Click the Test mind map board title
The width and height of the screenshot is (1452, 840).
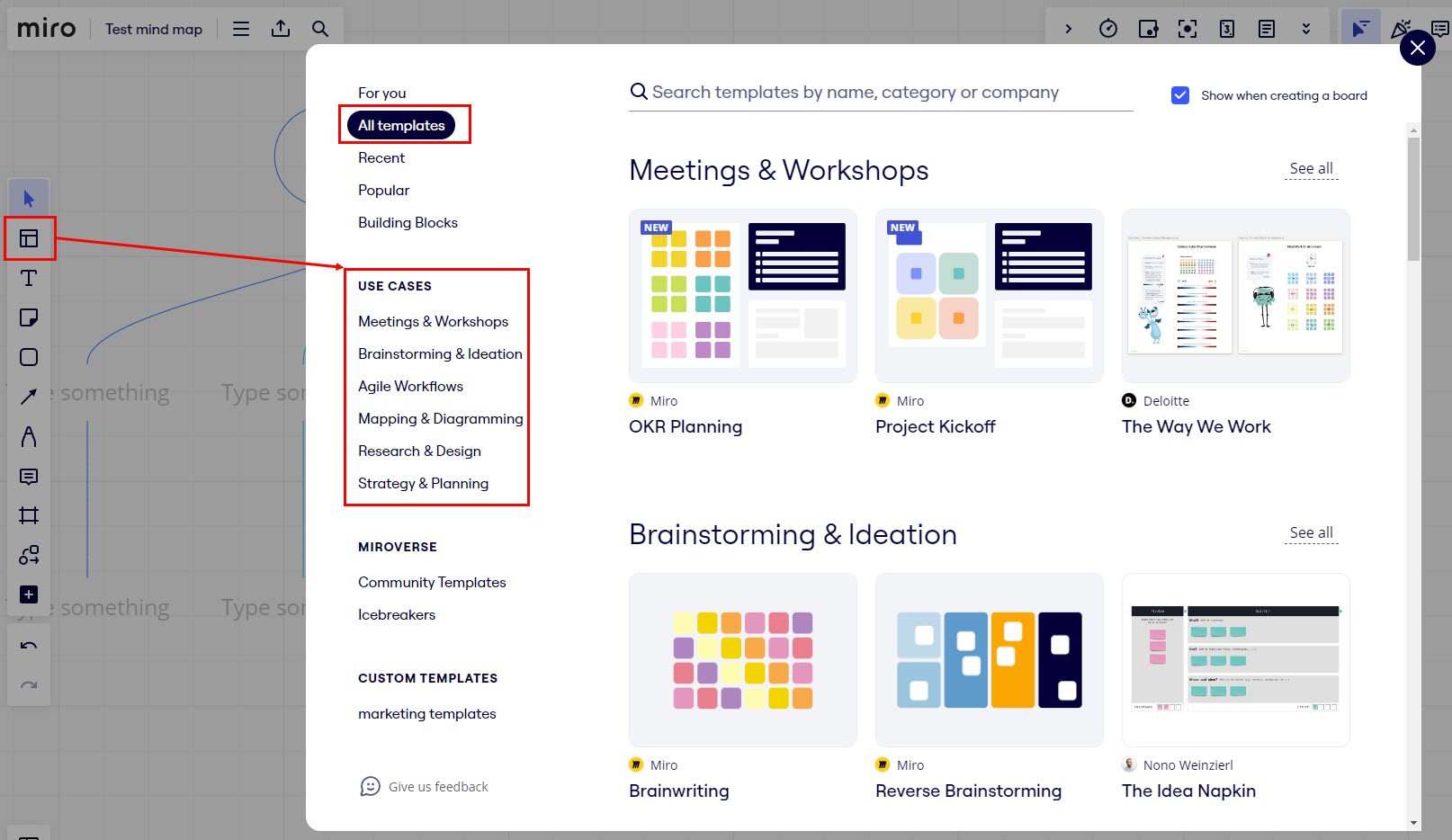(154, 29)
